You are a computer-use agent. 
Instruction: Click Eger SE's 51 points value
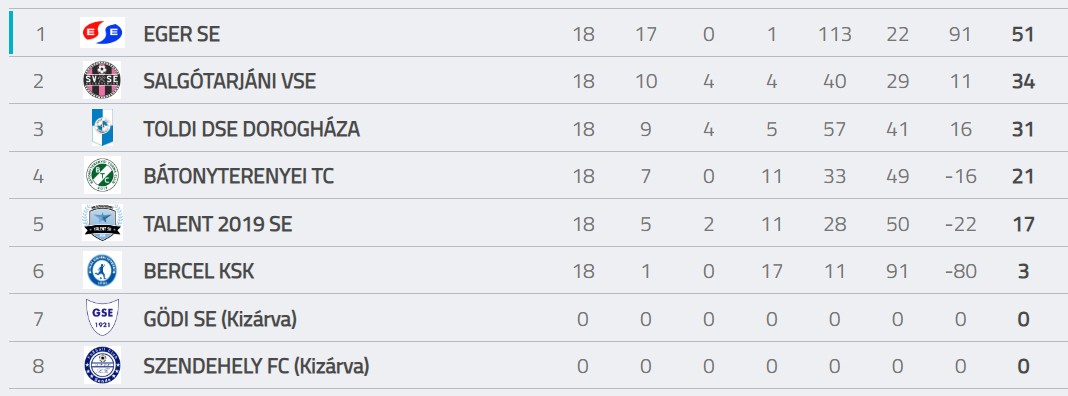(1023, 34)
